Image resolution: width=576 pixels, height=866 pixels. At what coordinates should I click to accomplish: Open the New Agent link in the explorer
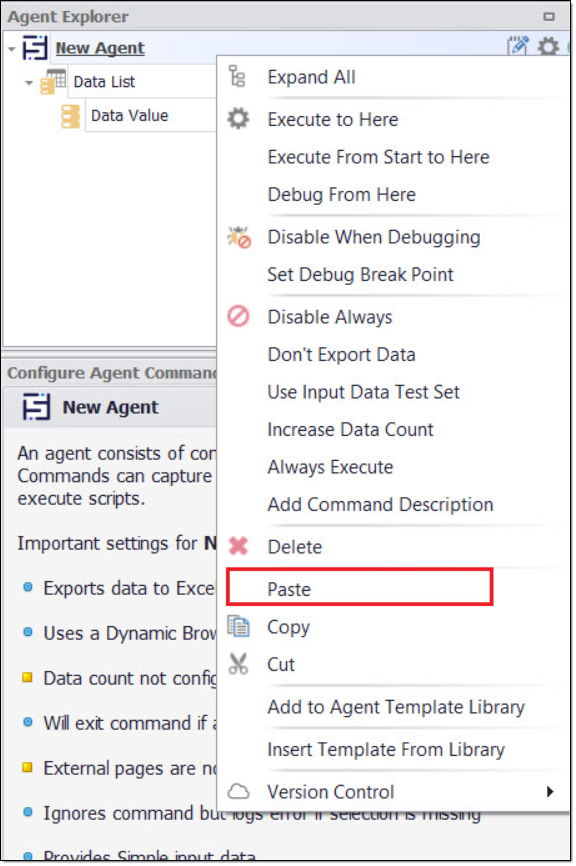tap(100, 48)
